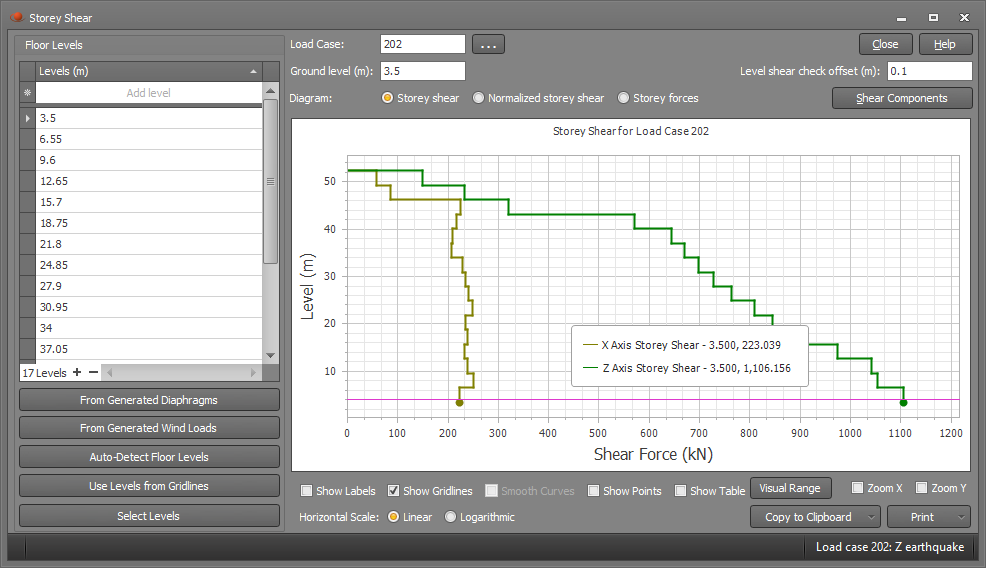Select Logarithmic horizontal scale
Screen dimensions: 986x568
(450, 517)
